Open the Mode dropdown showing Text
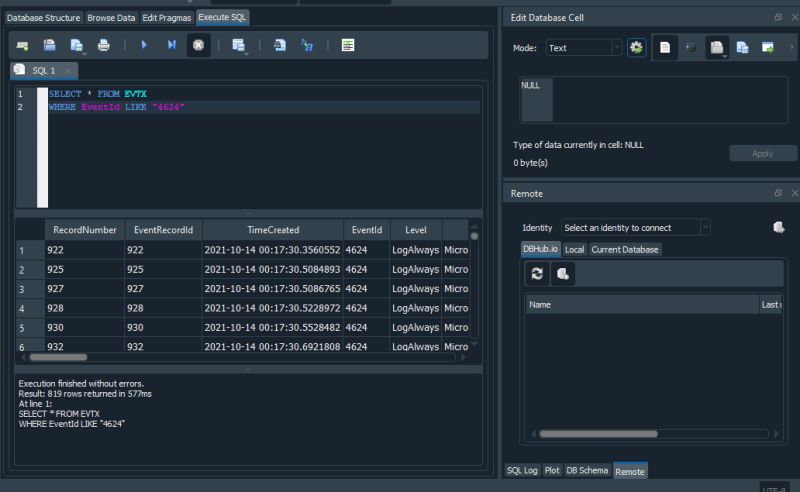 pos(583,48)
